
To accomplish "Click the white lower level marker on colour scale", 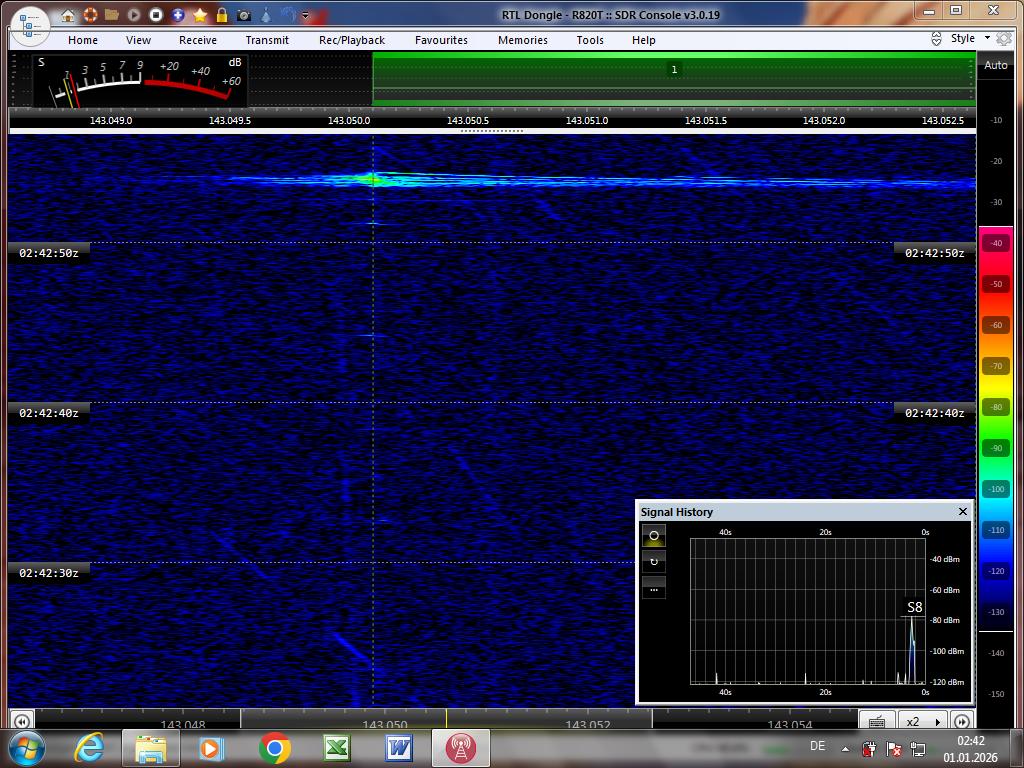I will tap(995, 632).
